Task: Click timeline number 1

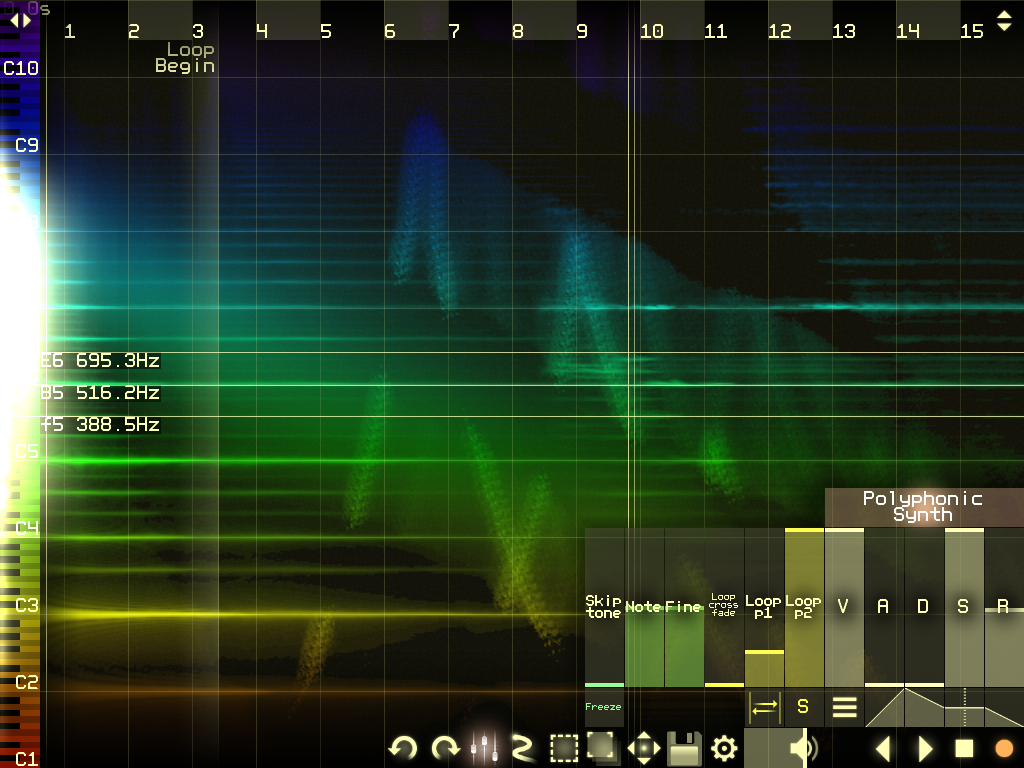Action: [70, 31]
